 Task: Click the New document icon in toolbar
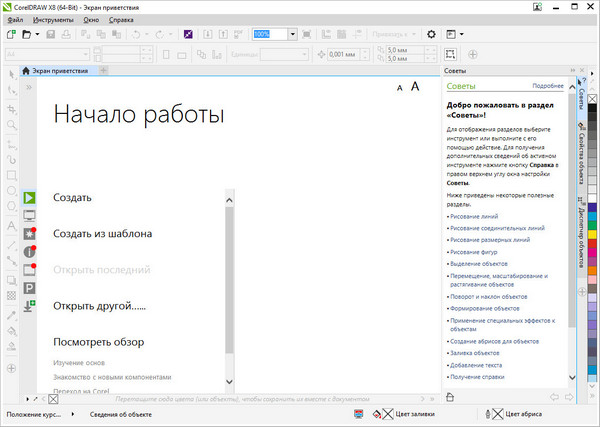(11, 33)
